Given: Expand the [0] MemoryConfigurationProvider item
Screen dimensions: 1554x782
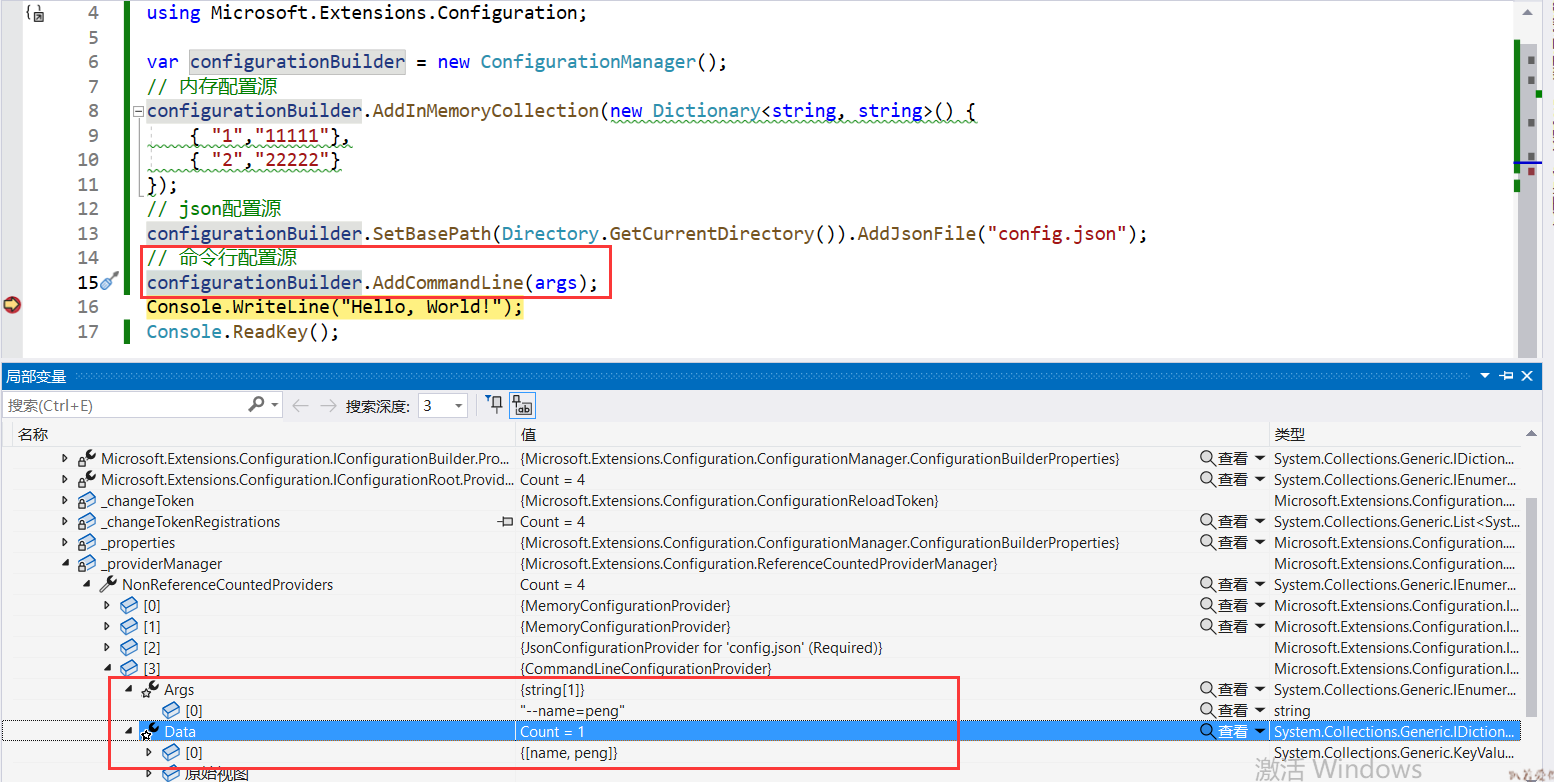Looking at the screenshot, I should (107, 605).
